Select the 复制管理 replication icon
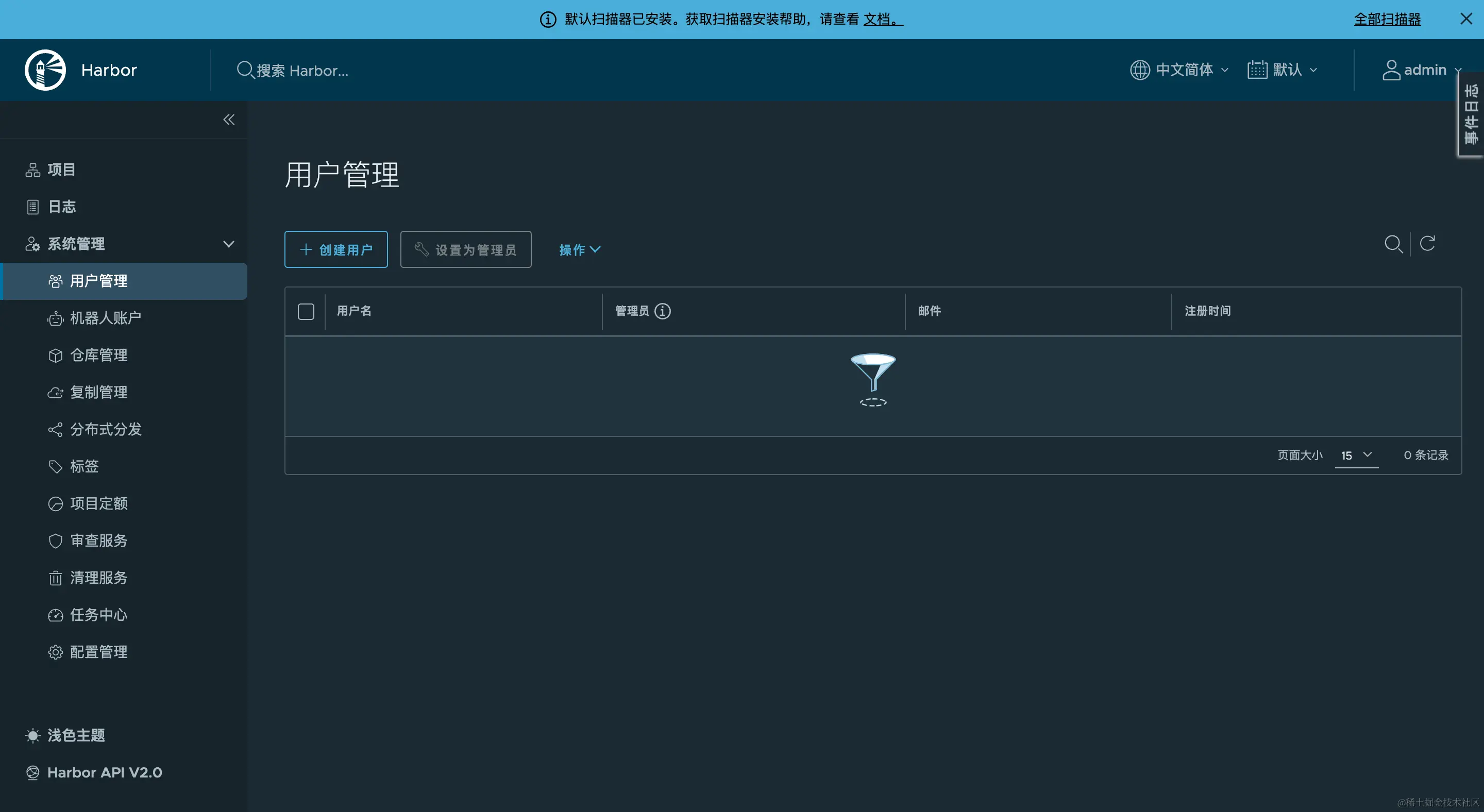1484x812 pixels. click(55, 392)
